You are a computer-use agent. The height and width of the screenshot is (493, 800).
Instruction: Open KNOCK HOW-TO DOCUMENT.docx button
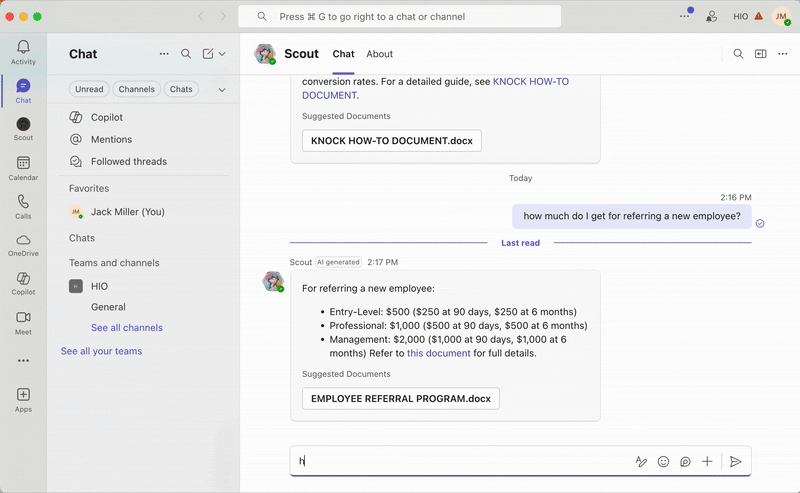pyautogui.click(x=392, y=141)
